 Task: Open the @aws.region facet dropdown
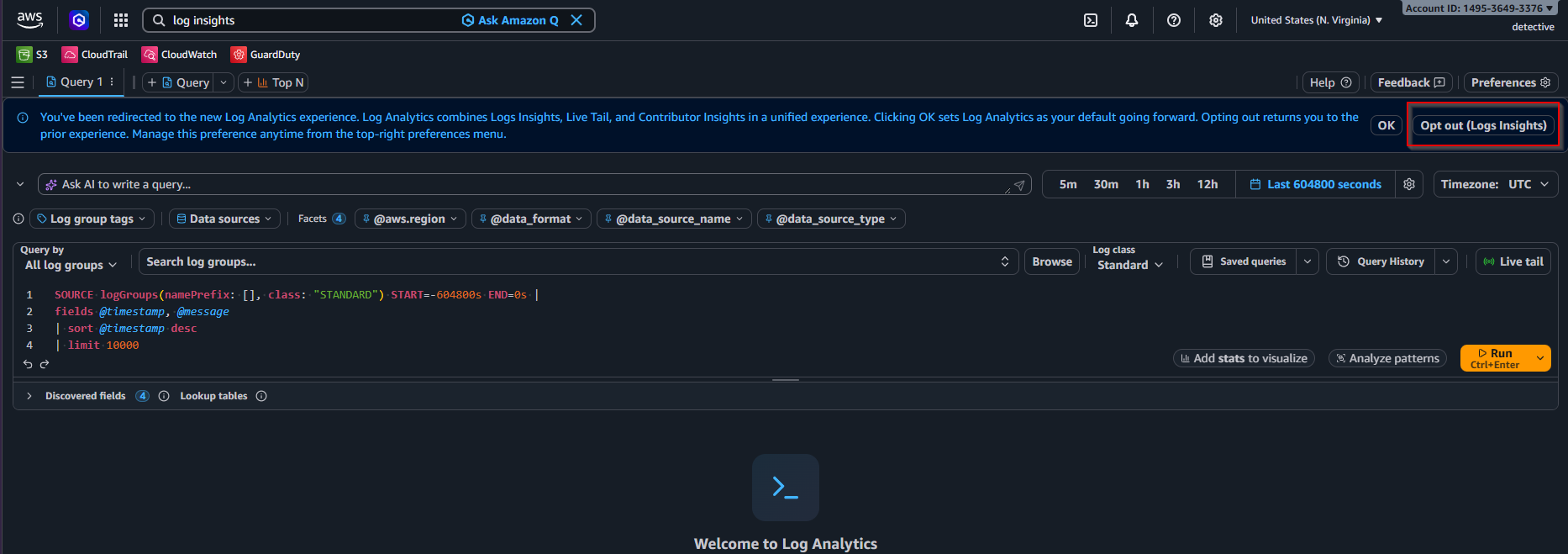[410, 219]
